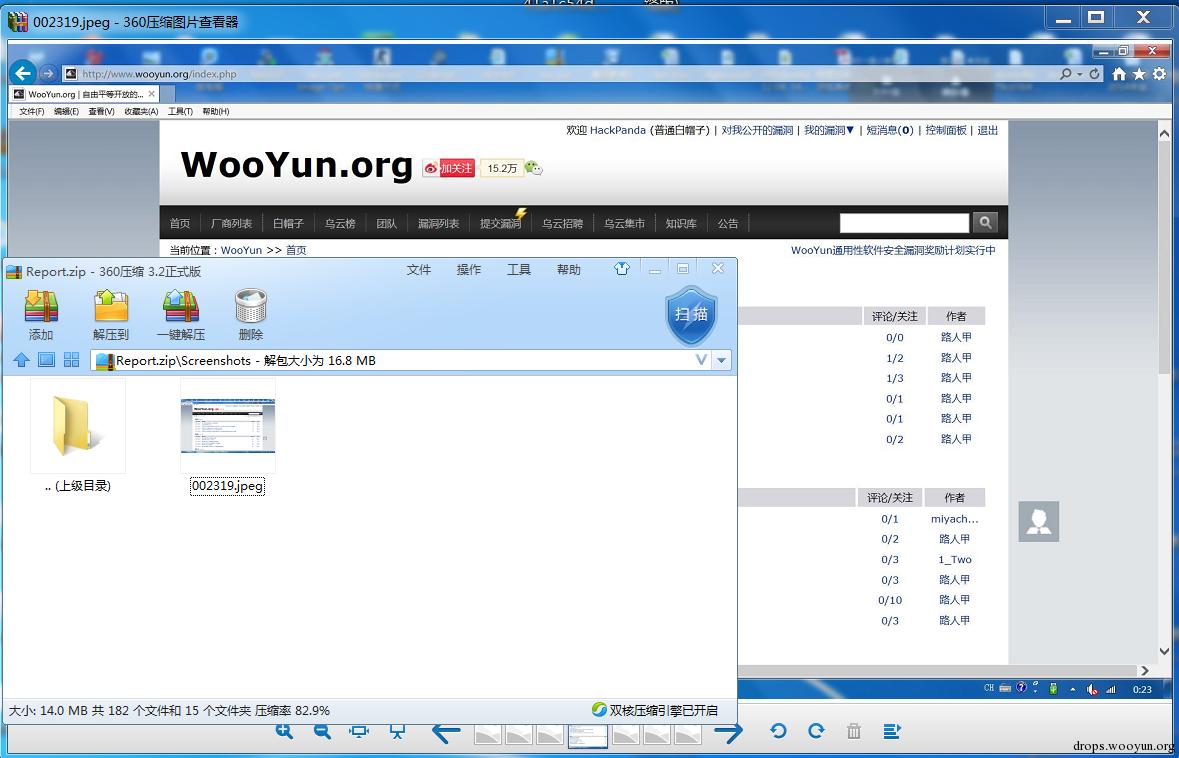
Task: Click the browser address bar URL
Action: click(x=159, y=74)
